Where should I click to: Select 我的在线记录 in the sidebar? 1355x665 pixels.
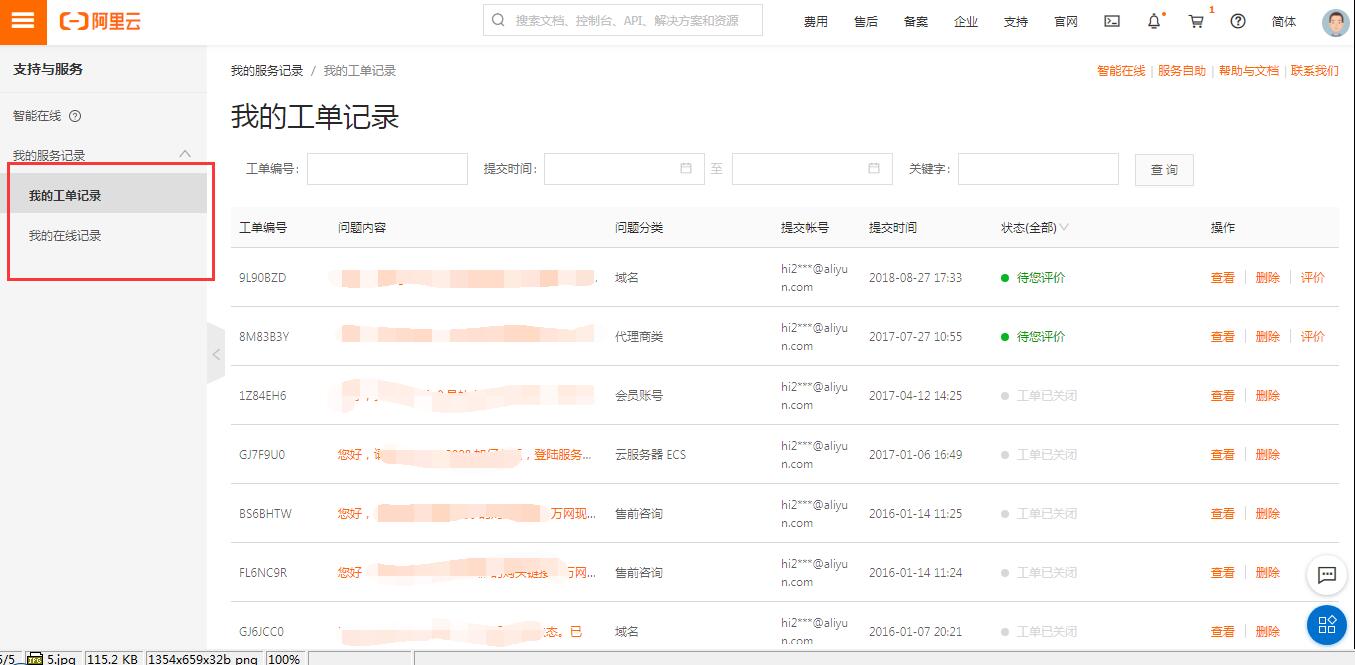click(x=65, y=236)
